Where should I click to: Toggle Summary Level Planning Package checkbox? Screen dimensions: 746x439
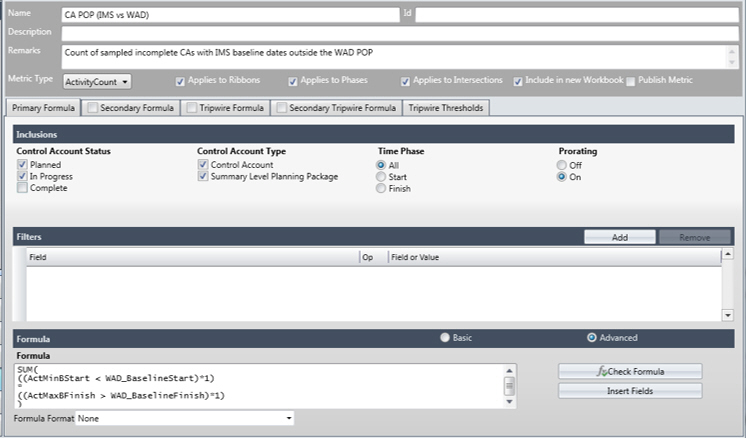[203, 177]
